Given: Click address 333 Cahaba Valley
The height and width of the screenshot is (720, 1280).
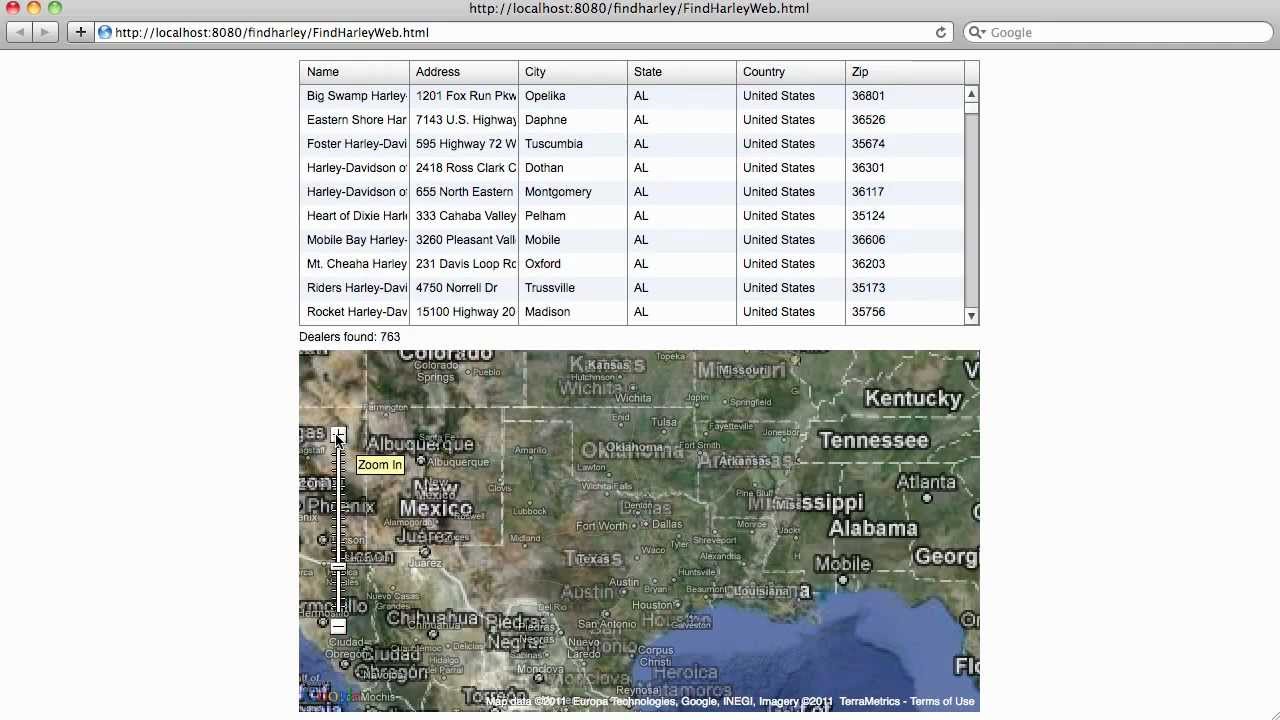Looking at the screenshot, I should coord(464,216).
